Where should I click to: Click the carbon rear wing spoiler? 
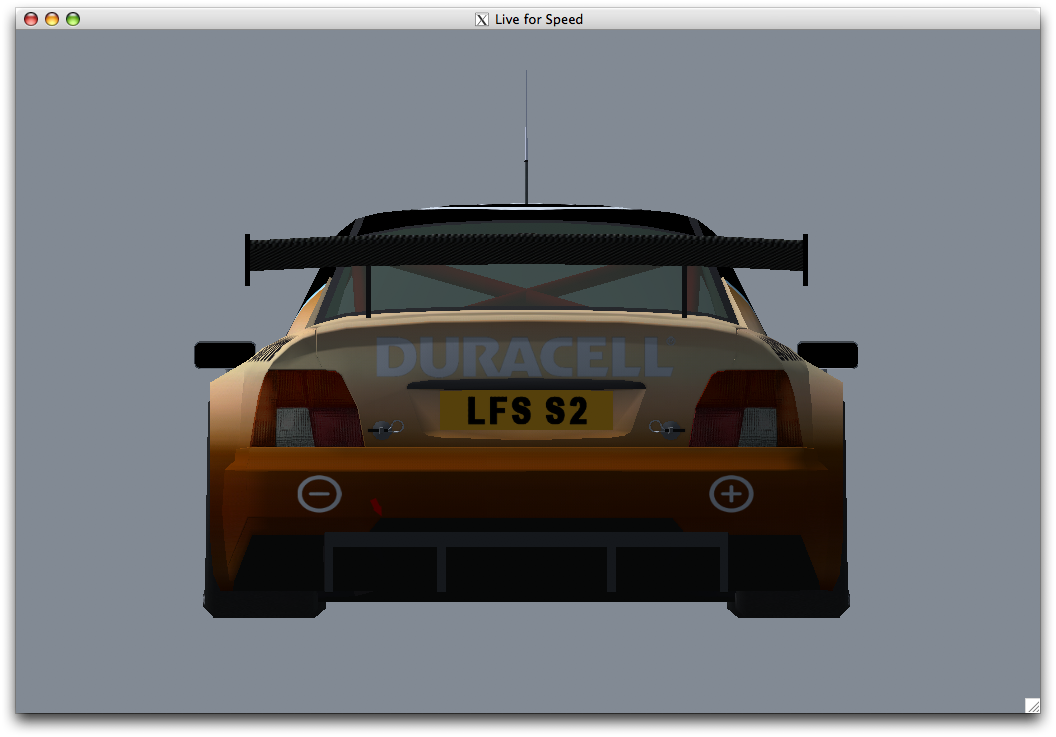tap(526, 252)
